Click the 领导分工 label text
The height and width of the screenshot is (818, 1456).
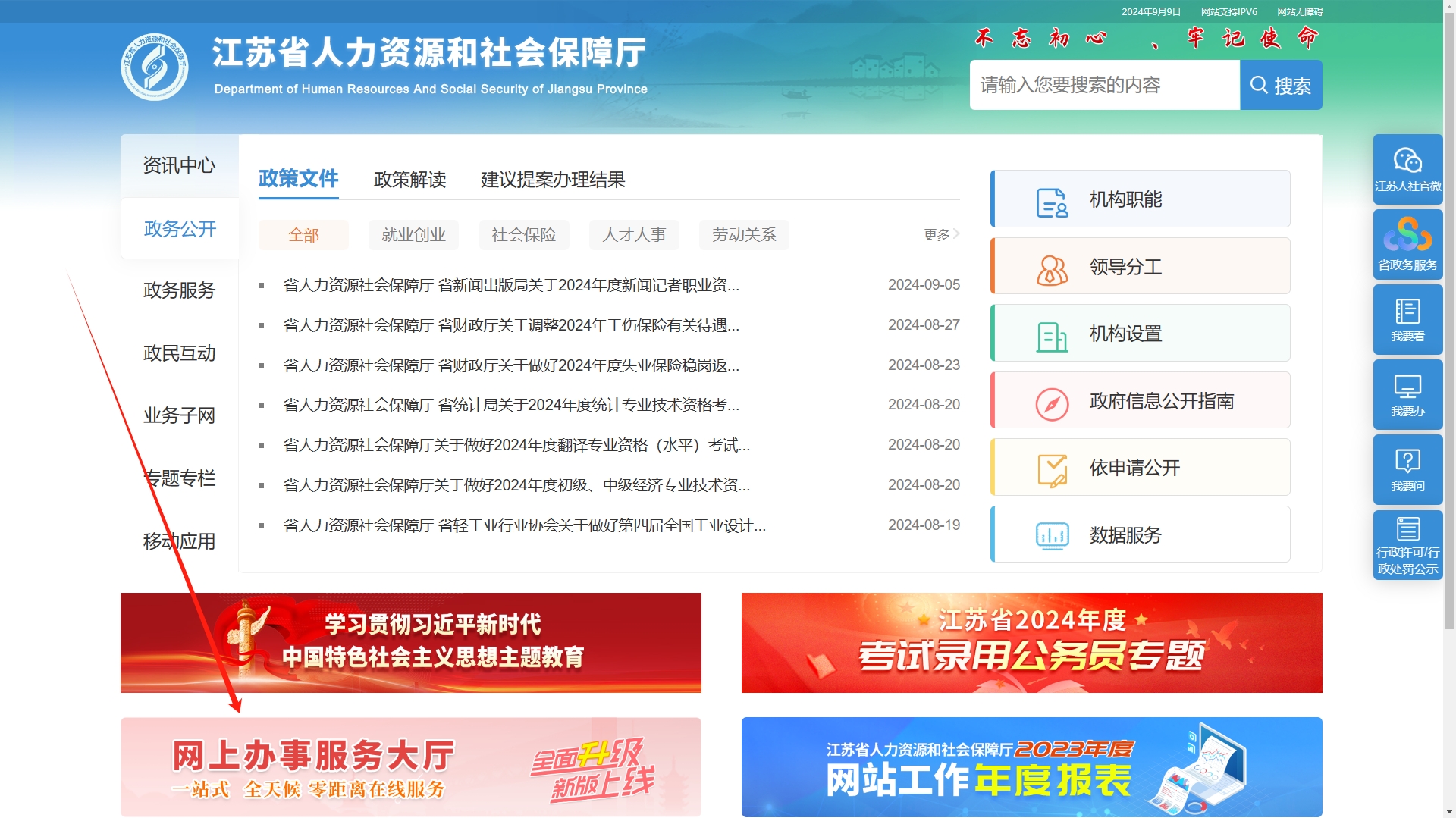[x=1125, y=267]
